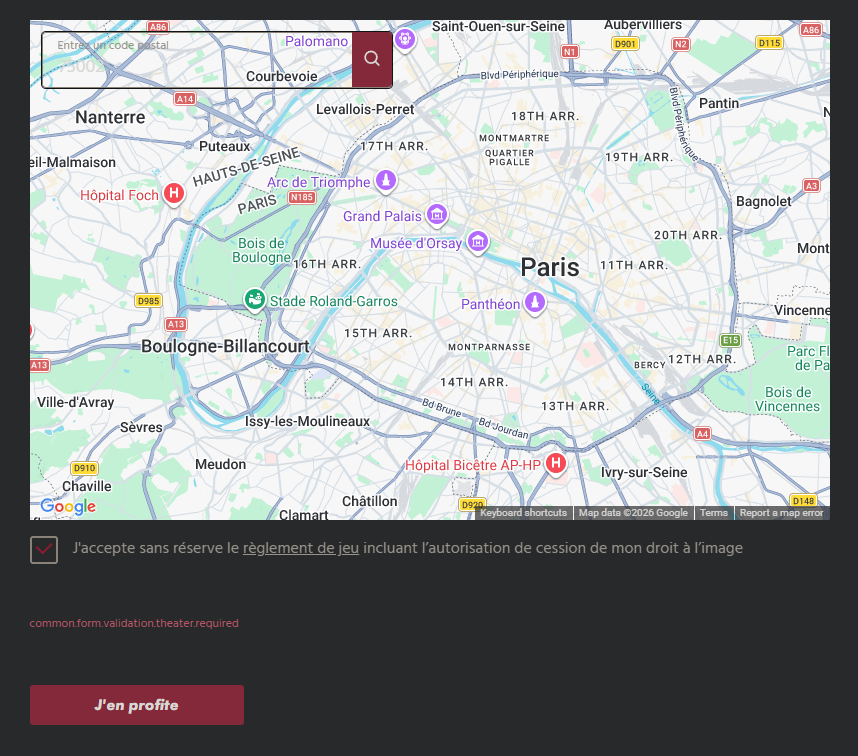Click the D985 road shield
The height and width of the screenshot is (756, 858).
click(x=148, y=301)
